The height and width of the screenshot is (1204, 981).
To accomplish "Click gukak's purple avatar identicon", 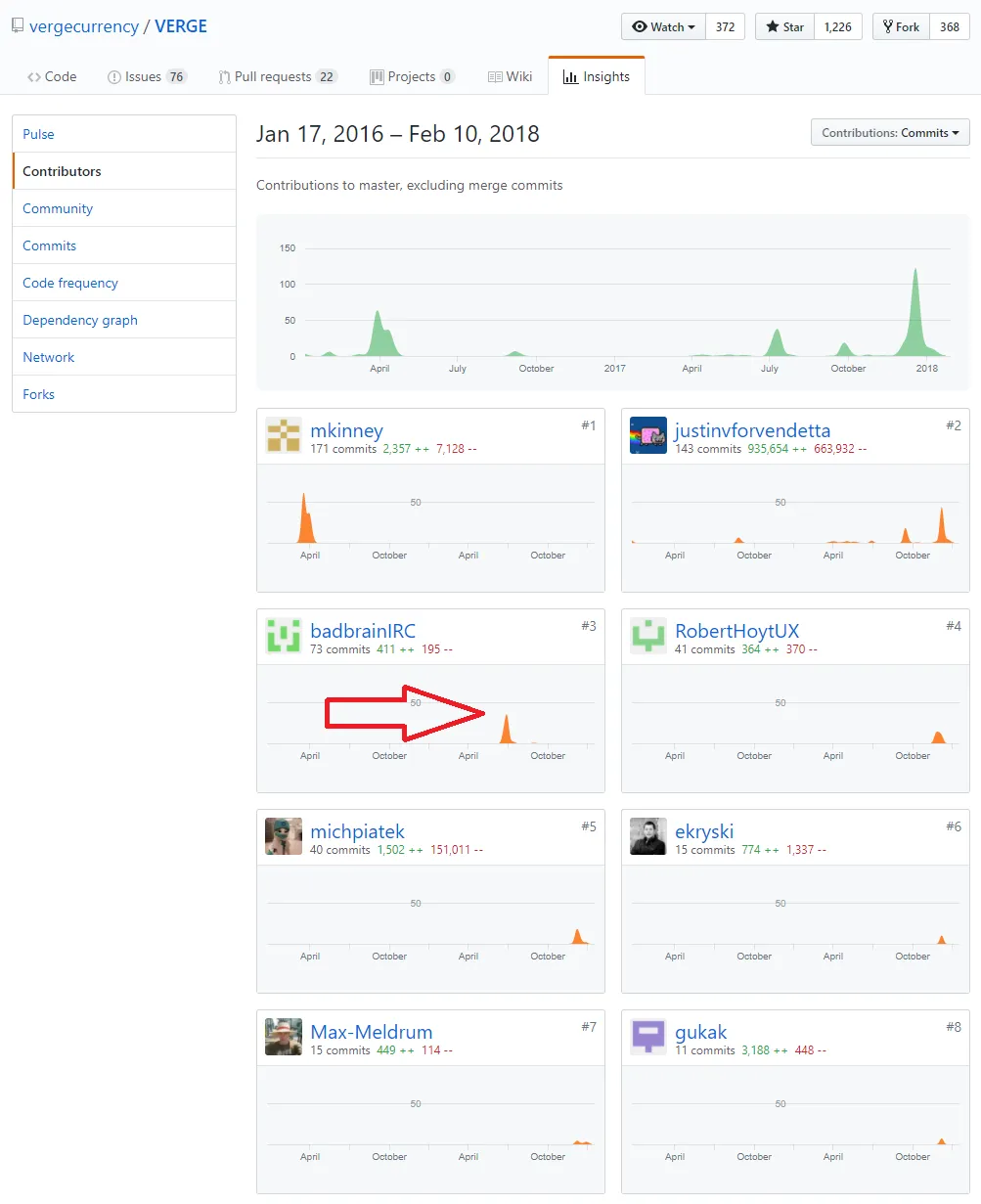I will [x=648, y=1037].
